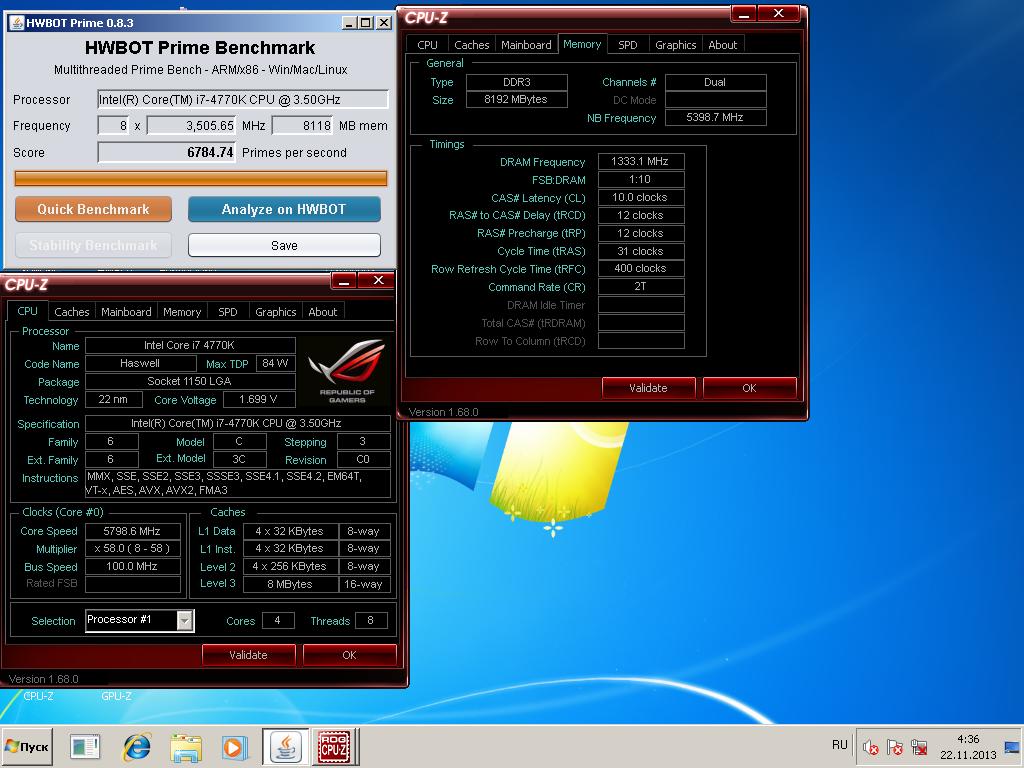This screenshot has height=768, width=1024.
Task: Open the Action Center flag tray icon
Action: 895,747
